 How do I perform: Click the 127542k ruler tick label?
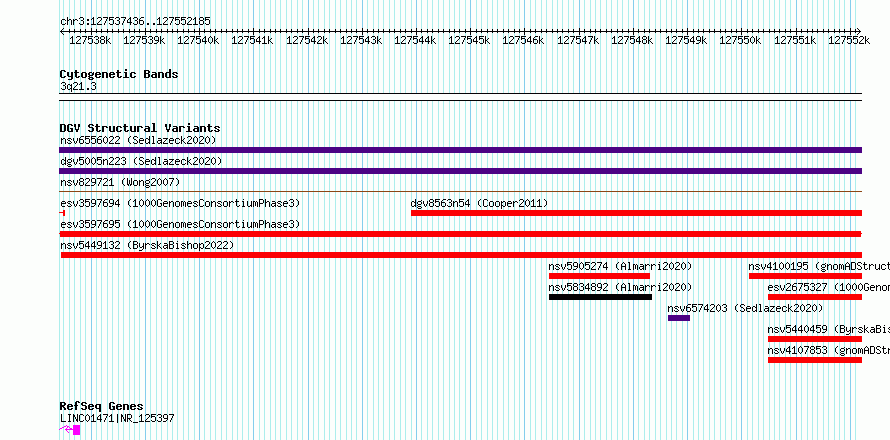(307, 40)
